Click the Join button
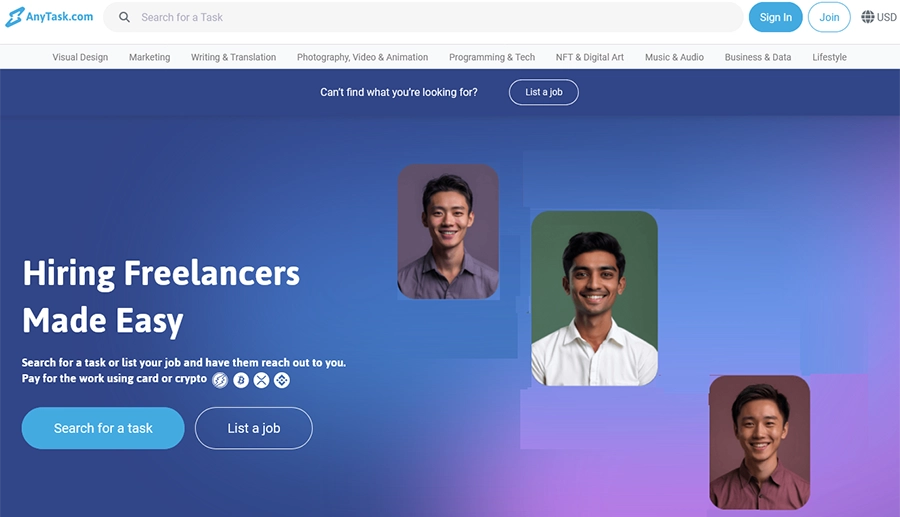900x517 pixels. [x=829, y=17]
